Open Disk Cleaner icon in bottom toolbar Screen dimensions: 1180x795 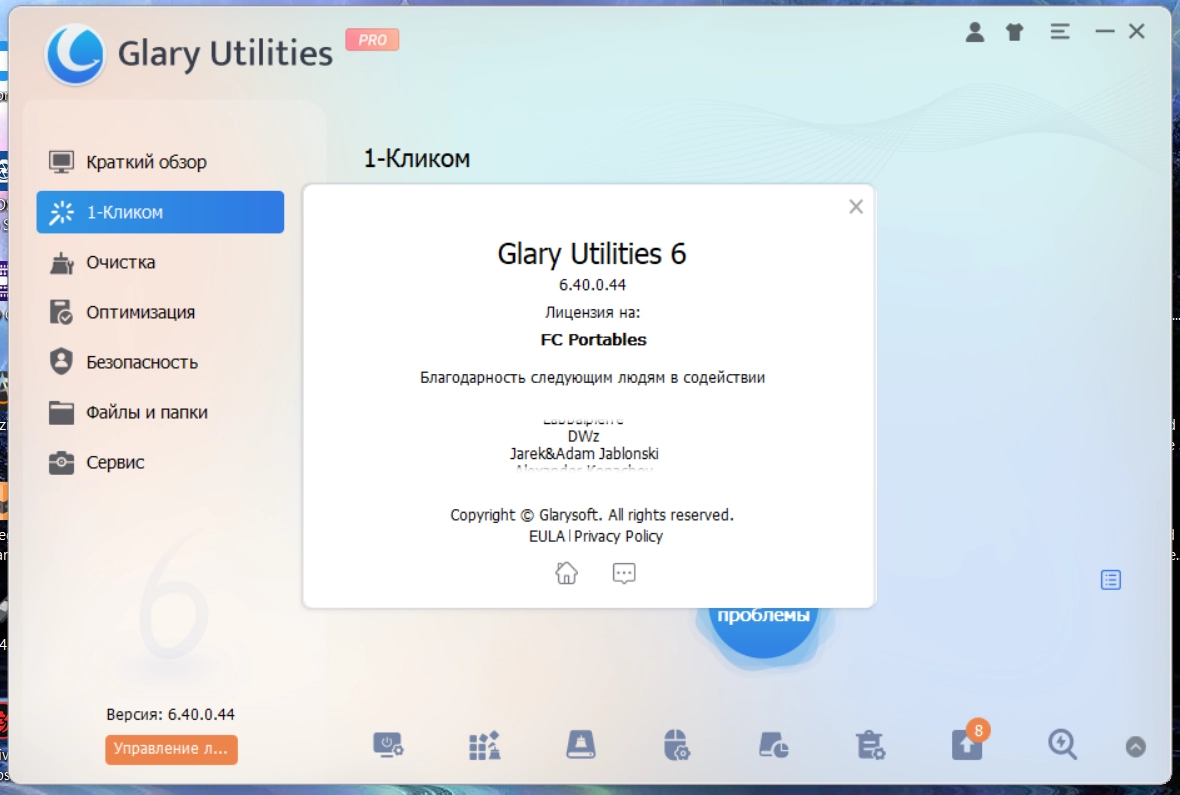click(580, 745)
